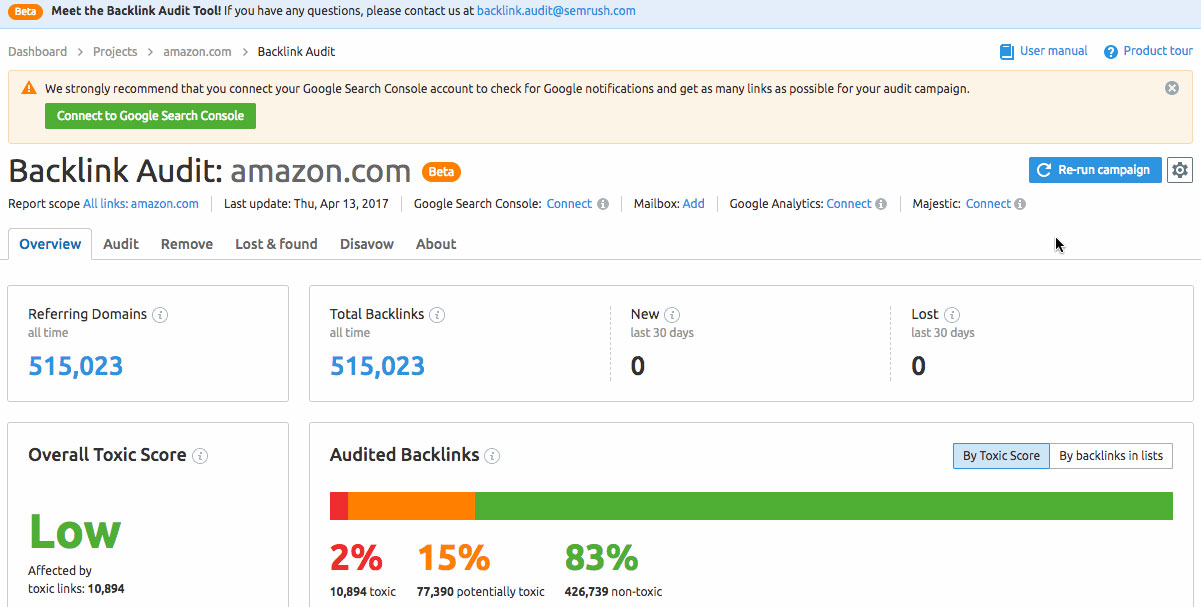Click info icon next to Lost backlinks
Screen dimensions: 1201x607
[952, 314]
